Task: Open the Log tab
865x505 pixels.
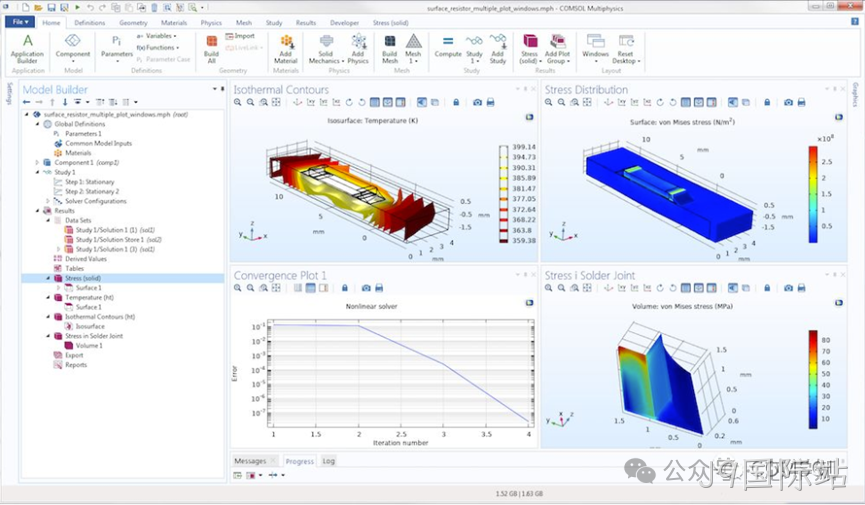Action: (x=328, y=461)
